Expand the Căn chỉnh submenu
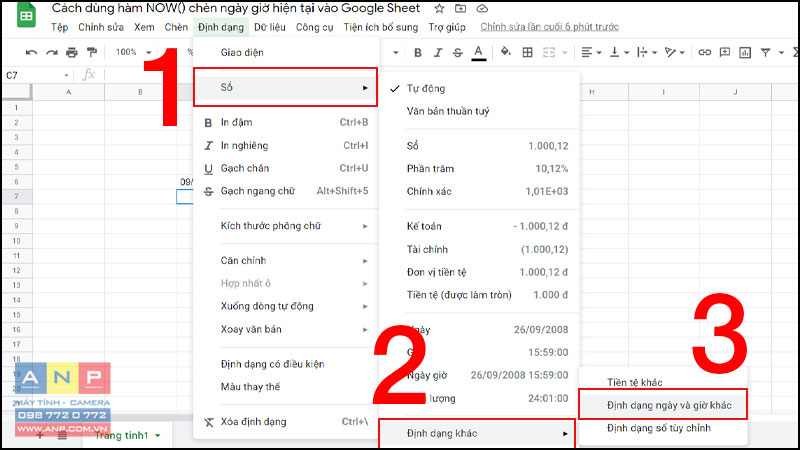This screenshot has height=450, width=800. [x=286, y=261]
